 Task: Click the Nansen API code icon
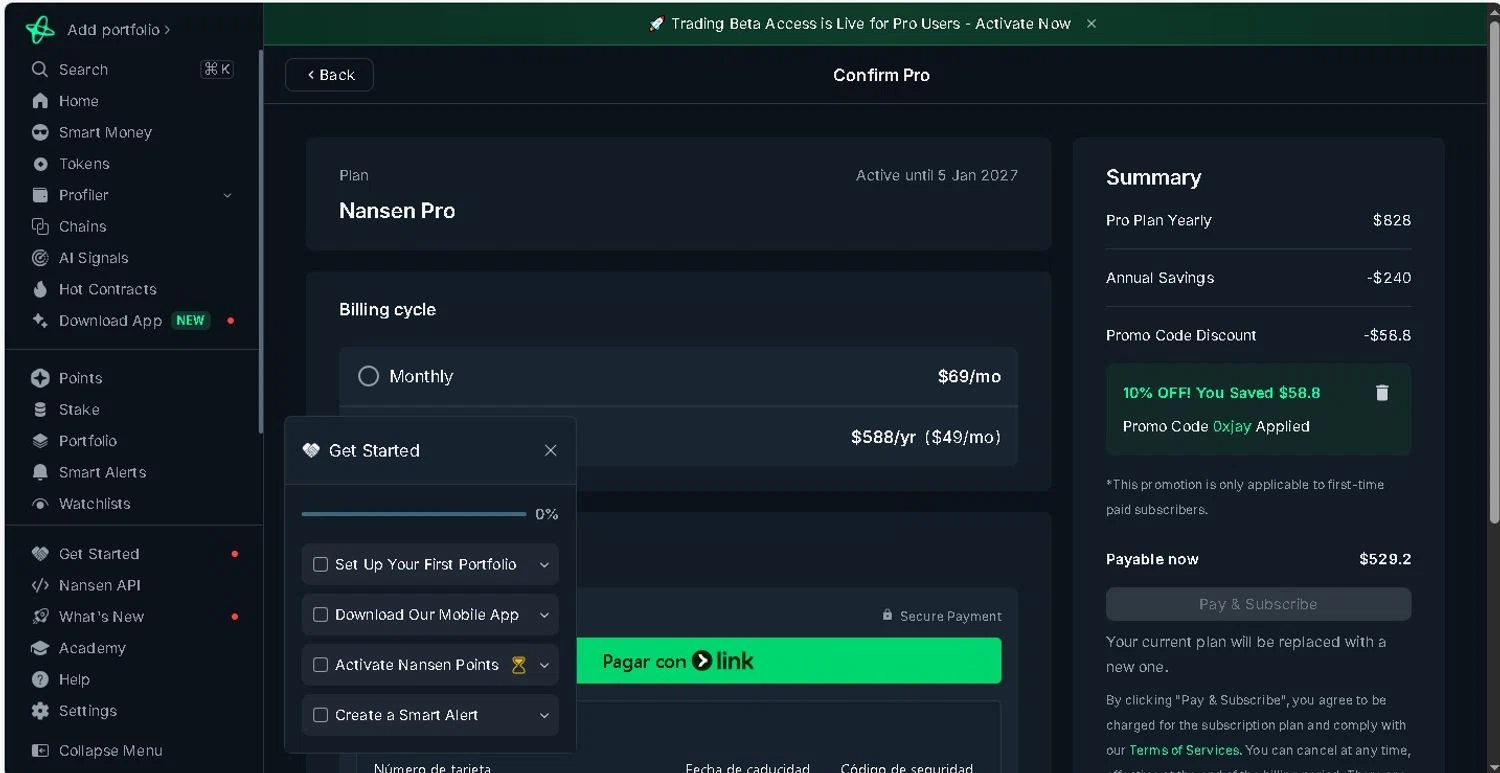pos(40,585)
